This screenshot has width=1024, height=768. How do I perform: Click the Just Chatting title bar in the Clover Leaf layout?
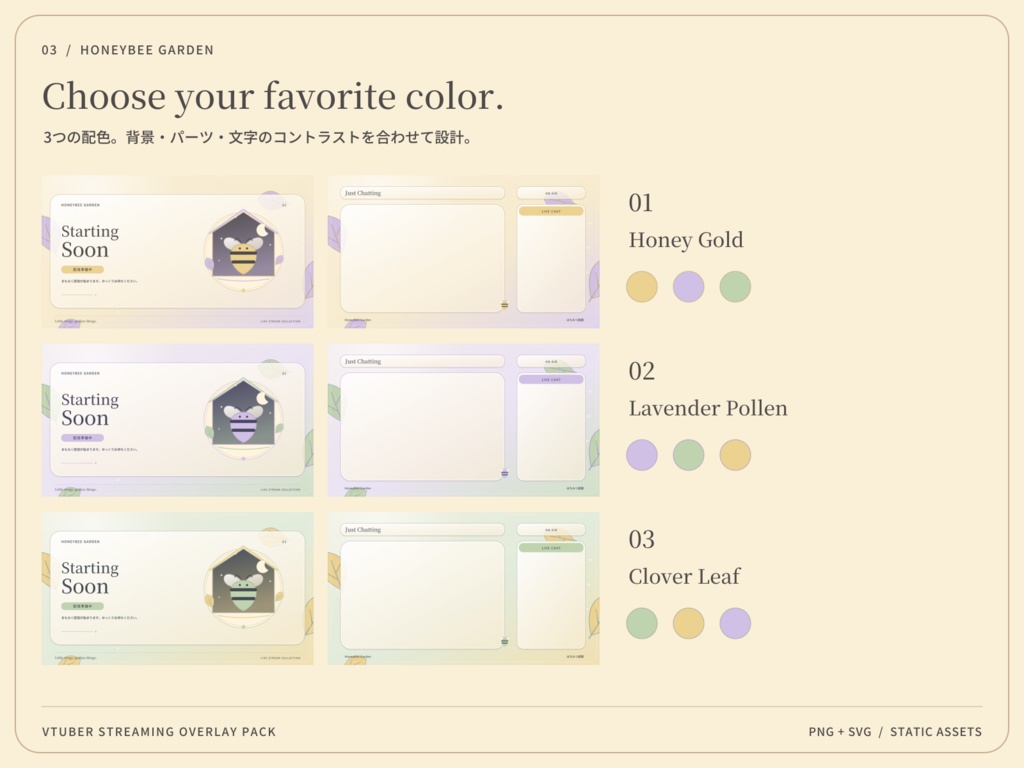(423, 530)
